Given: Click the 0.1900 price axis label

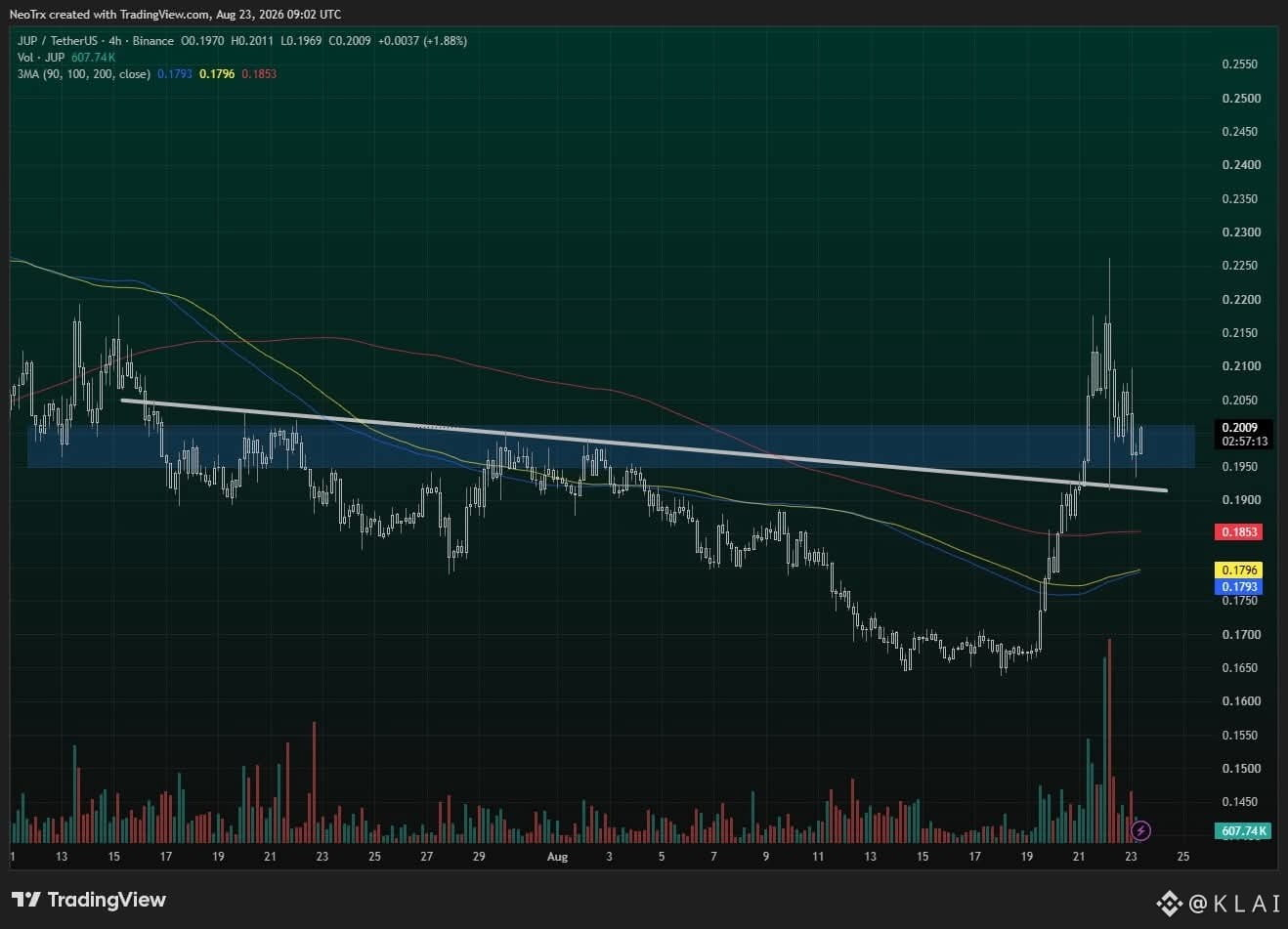Looking at the screenshot, I should click(1240, 500).
